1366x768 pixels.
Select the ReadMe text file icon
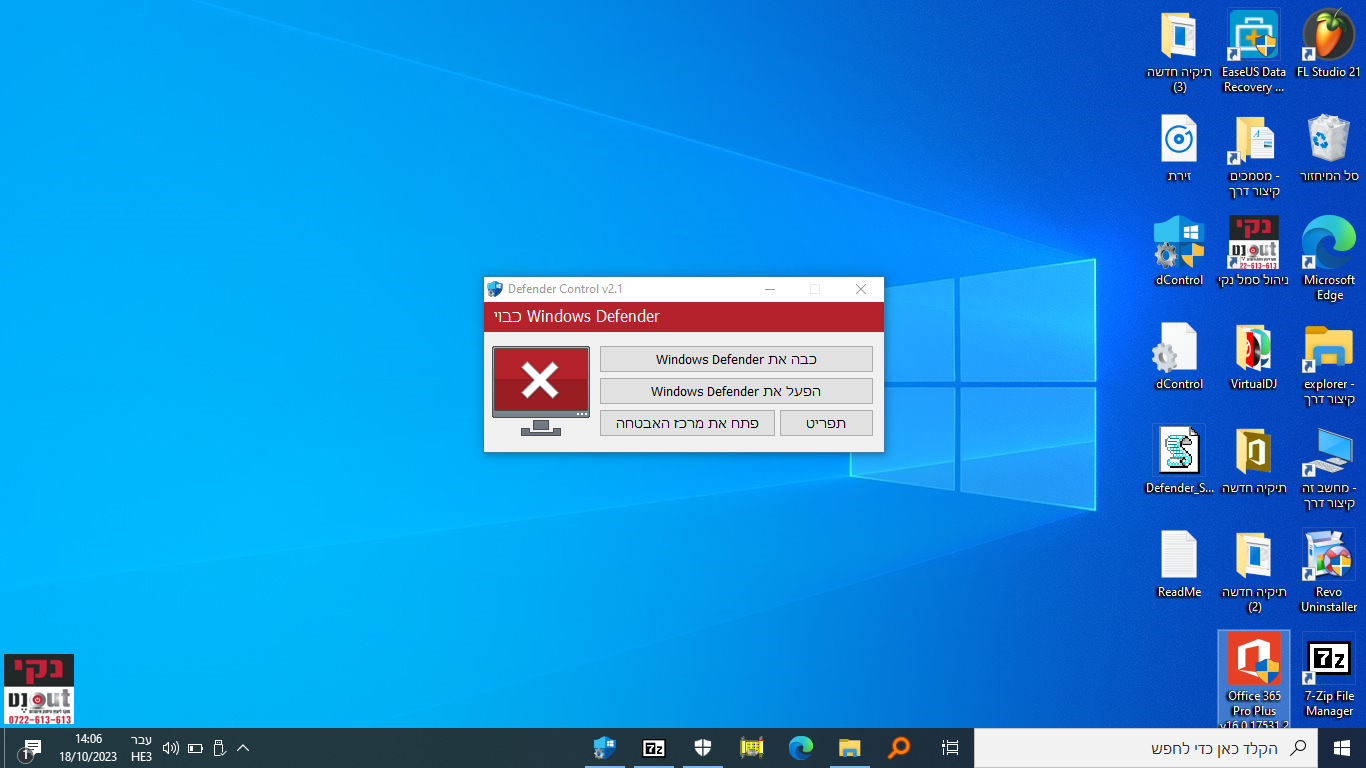pos(1179,564)
